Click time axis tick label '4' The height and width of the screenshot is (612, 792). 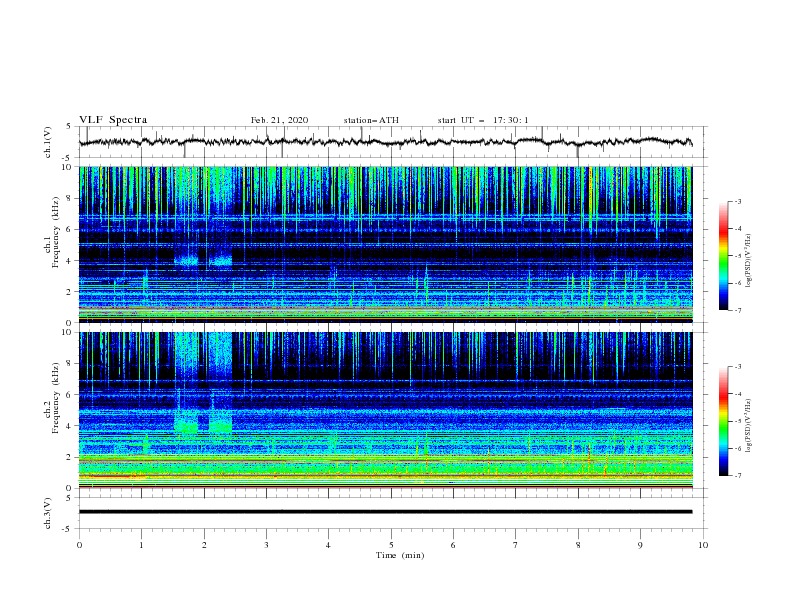[x=329, y=545]
